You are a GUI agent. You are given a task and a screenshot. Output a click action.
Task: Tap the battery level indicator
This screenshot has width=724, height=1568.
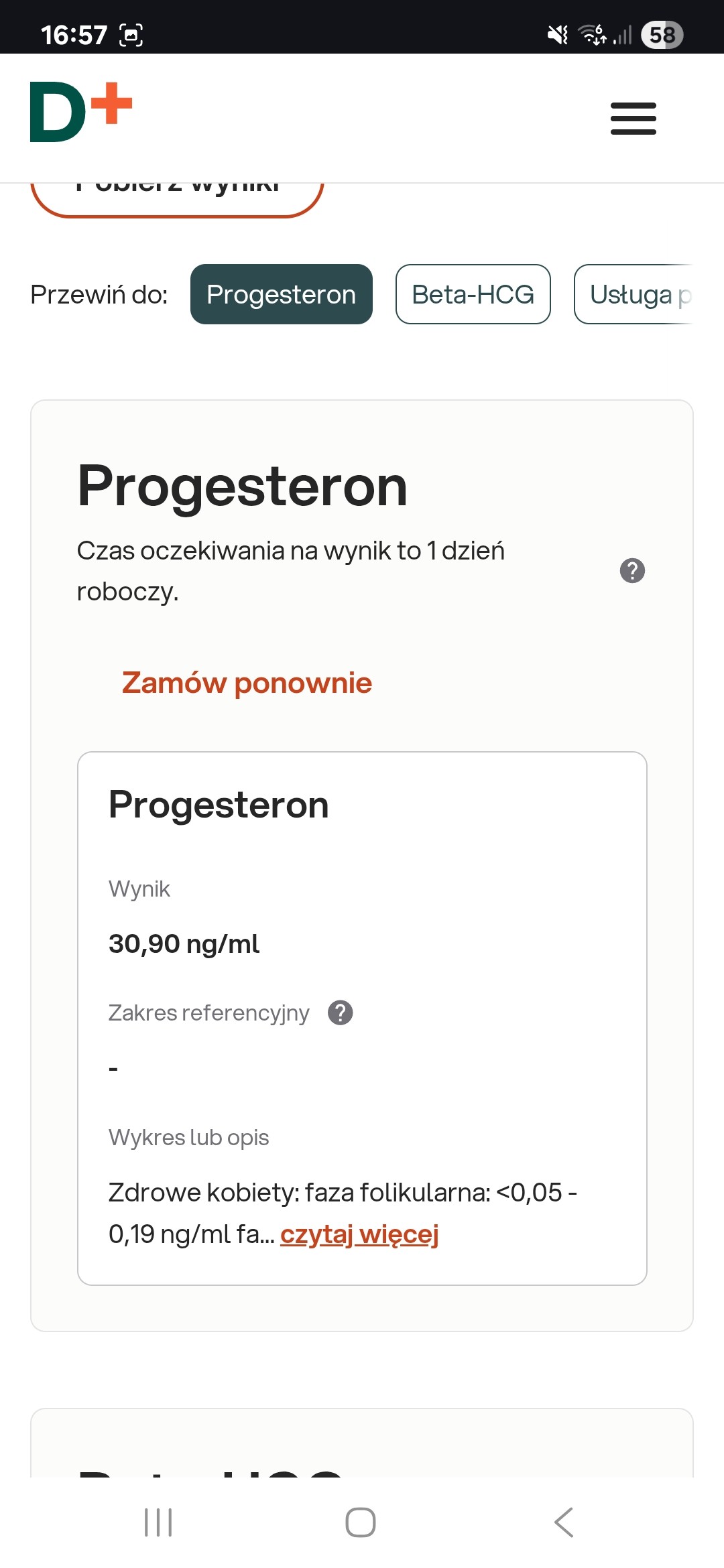(x=662, y=35)
